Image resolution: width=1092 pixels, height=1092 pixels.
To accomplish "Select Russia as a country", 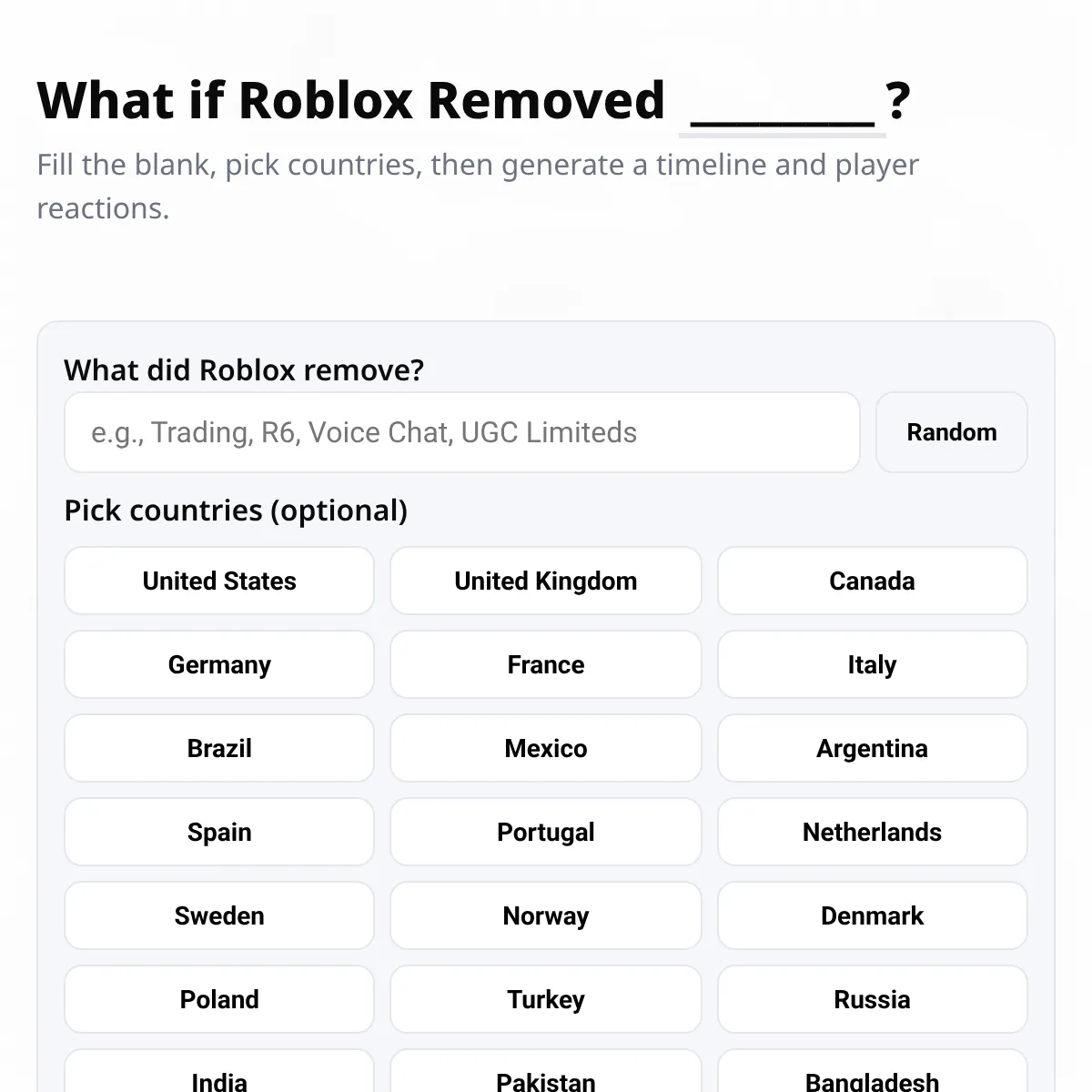I will coord(872,999).
